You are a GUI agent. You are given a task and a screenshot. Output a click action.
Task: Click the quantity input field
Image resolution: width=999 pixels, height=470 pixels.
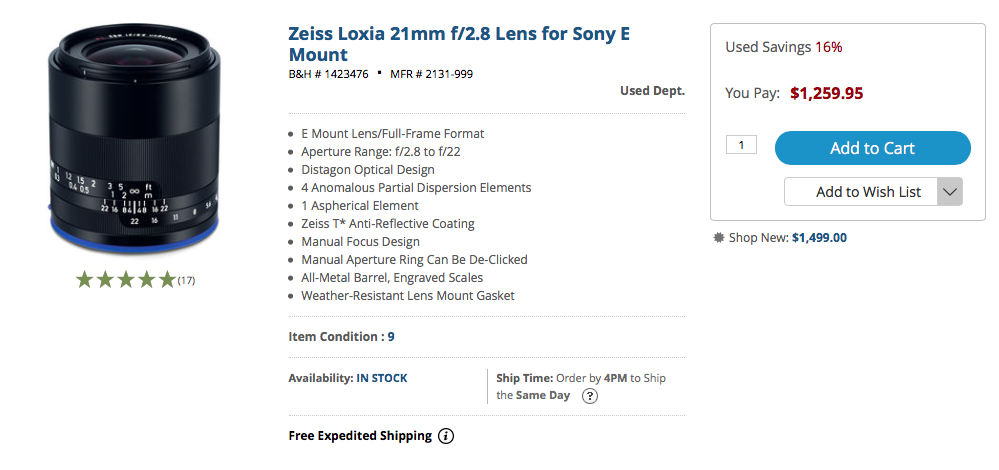click(741, 145)
